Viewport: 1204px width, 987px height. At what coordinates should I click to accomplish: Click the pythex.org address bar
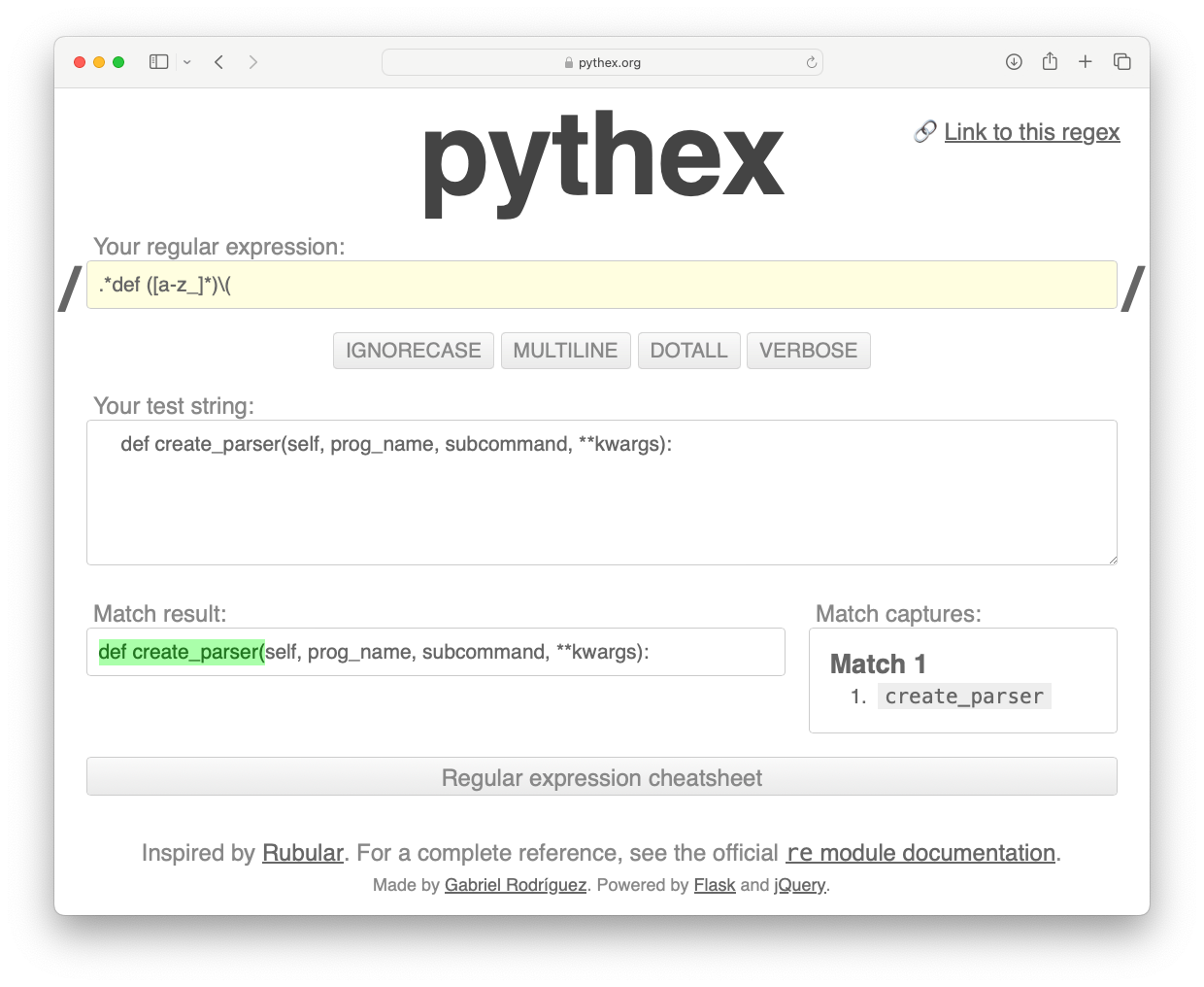[x=602, y=62]
